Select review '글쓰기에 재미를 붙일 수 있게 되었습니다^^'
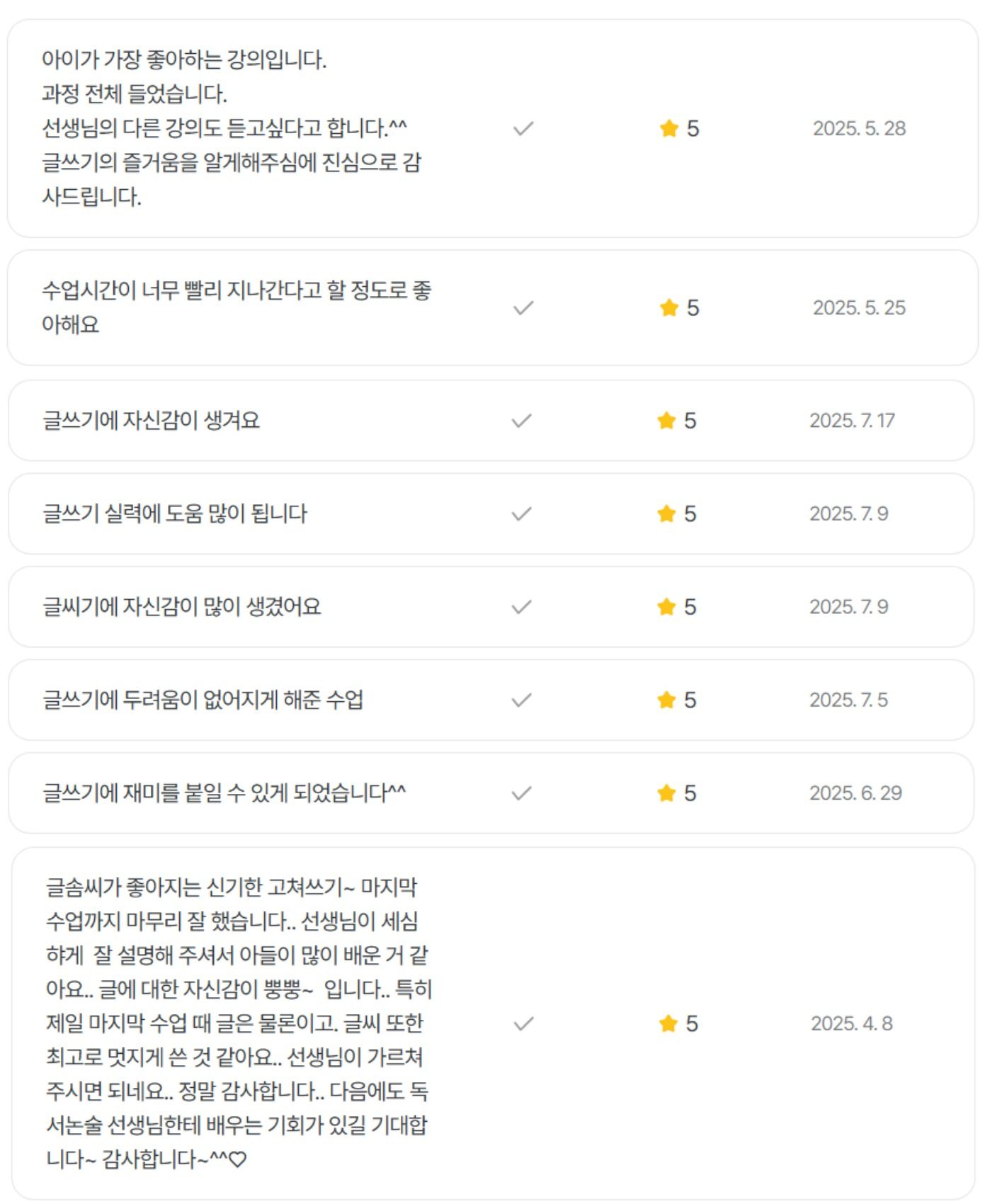The image size is (990, 1204). tap(224, 793)
